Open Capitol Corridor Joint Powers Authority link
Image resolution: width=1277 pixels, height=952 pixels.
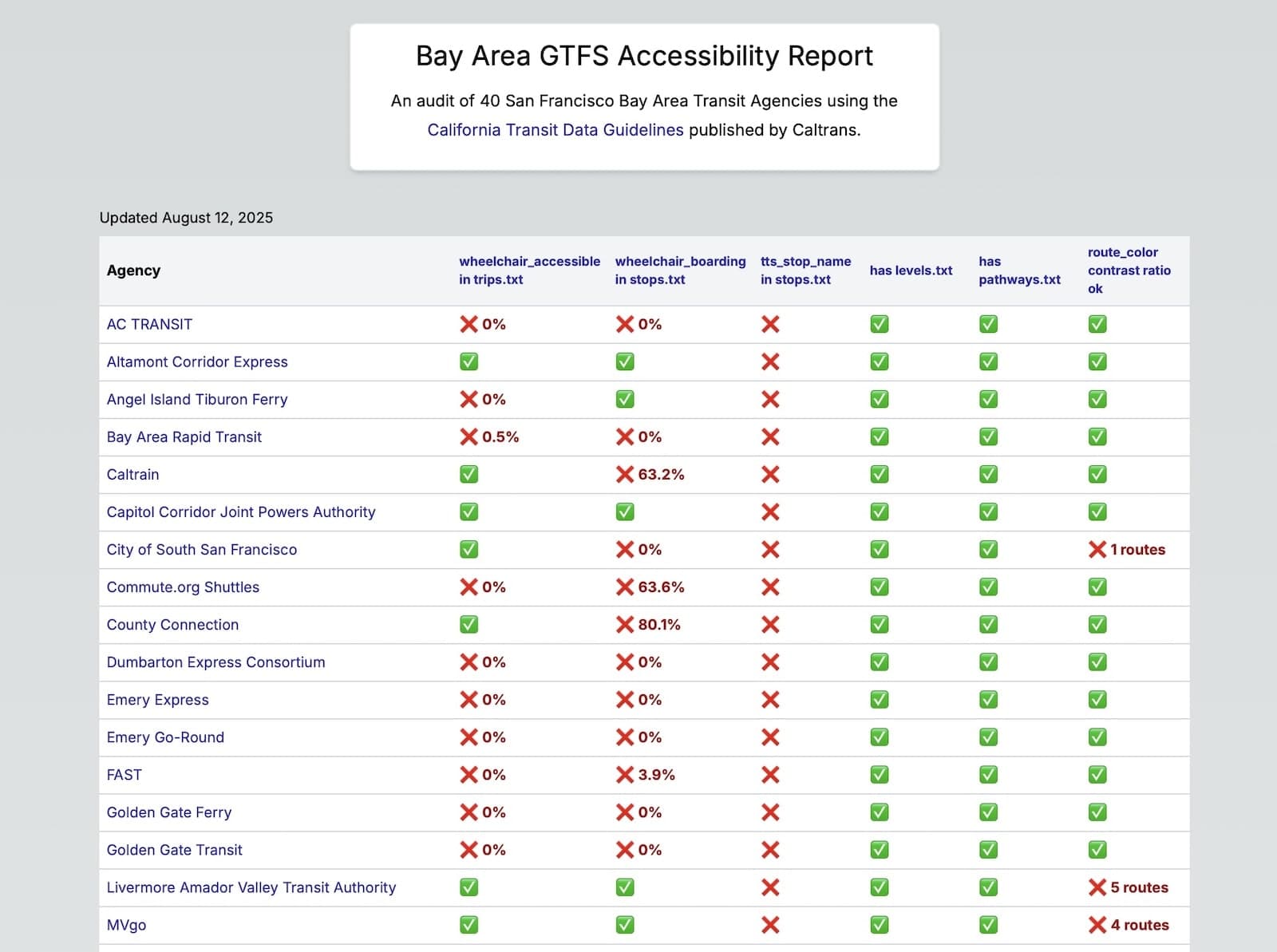click(241, 512)
